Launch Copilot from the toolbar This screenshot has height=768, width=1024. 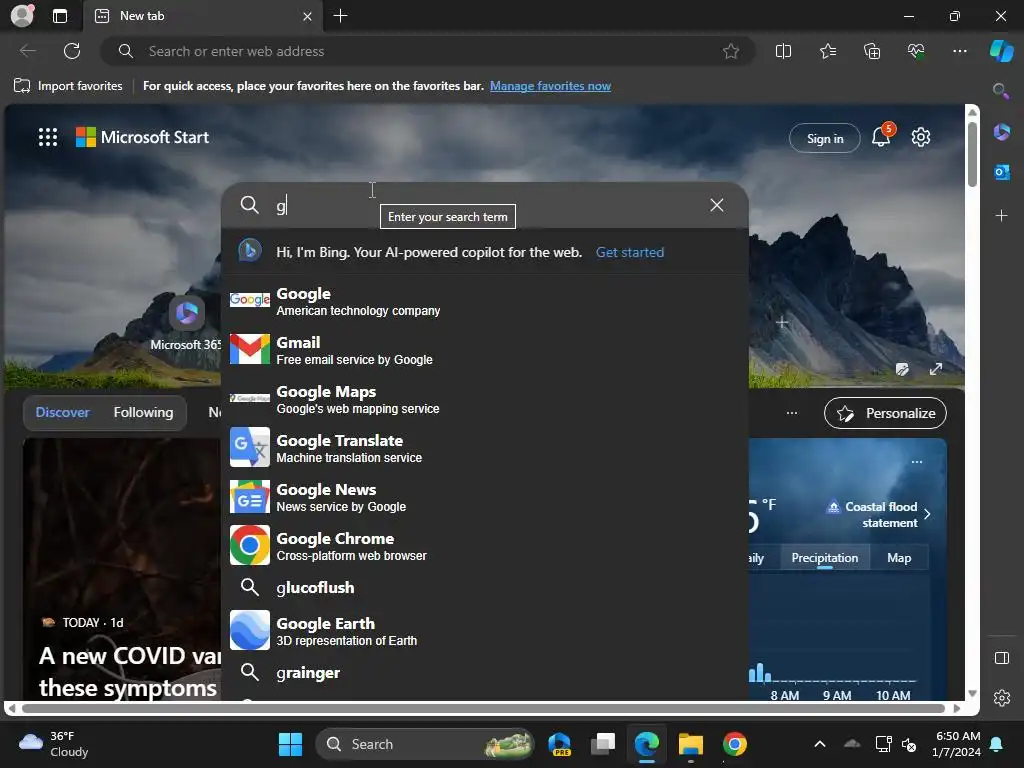(1001, 51)
